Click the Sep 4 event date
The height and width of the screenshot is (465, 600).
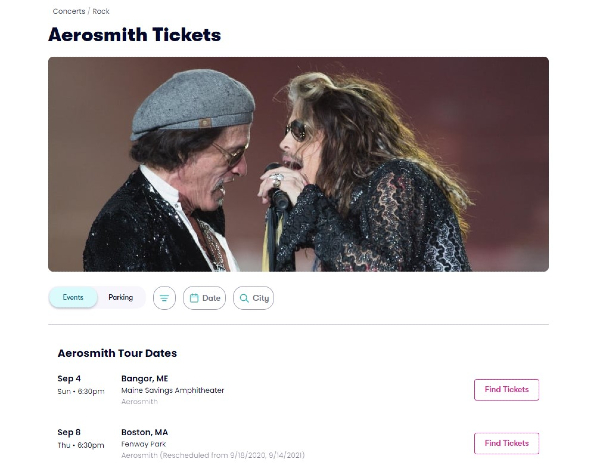tap(69, 379)
